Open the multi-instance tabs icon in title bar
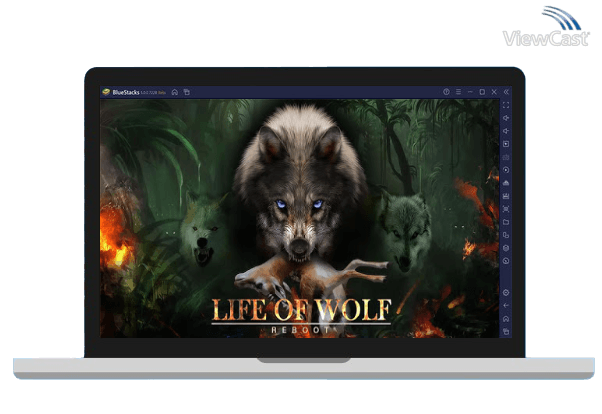This screenshot has height=414, width=602. click(x=187, y=92)
